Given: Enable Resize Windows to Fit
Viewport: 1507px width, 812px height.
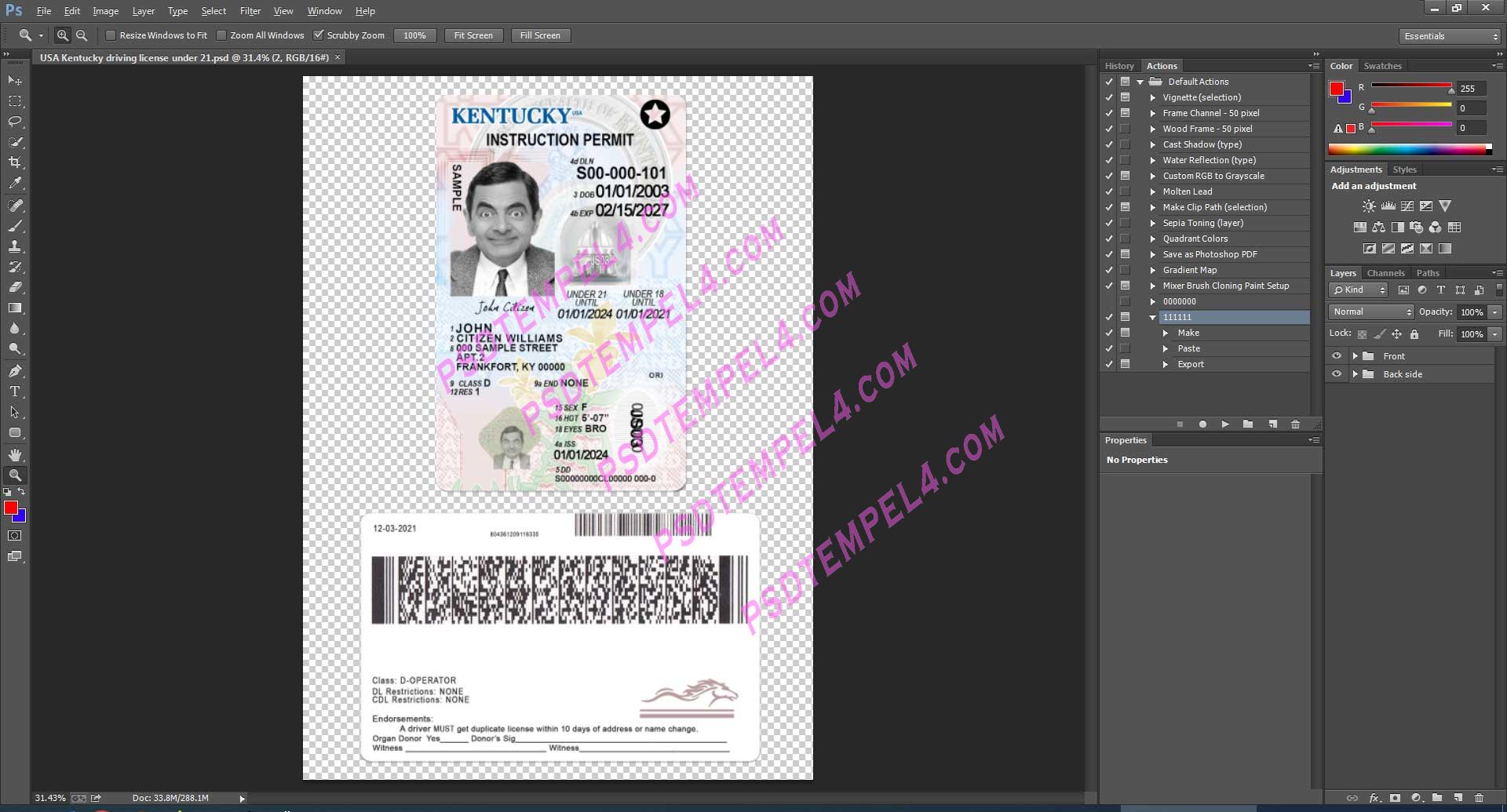Looking at the screenshot, I should 111,35.
